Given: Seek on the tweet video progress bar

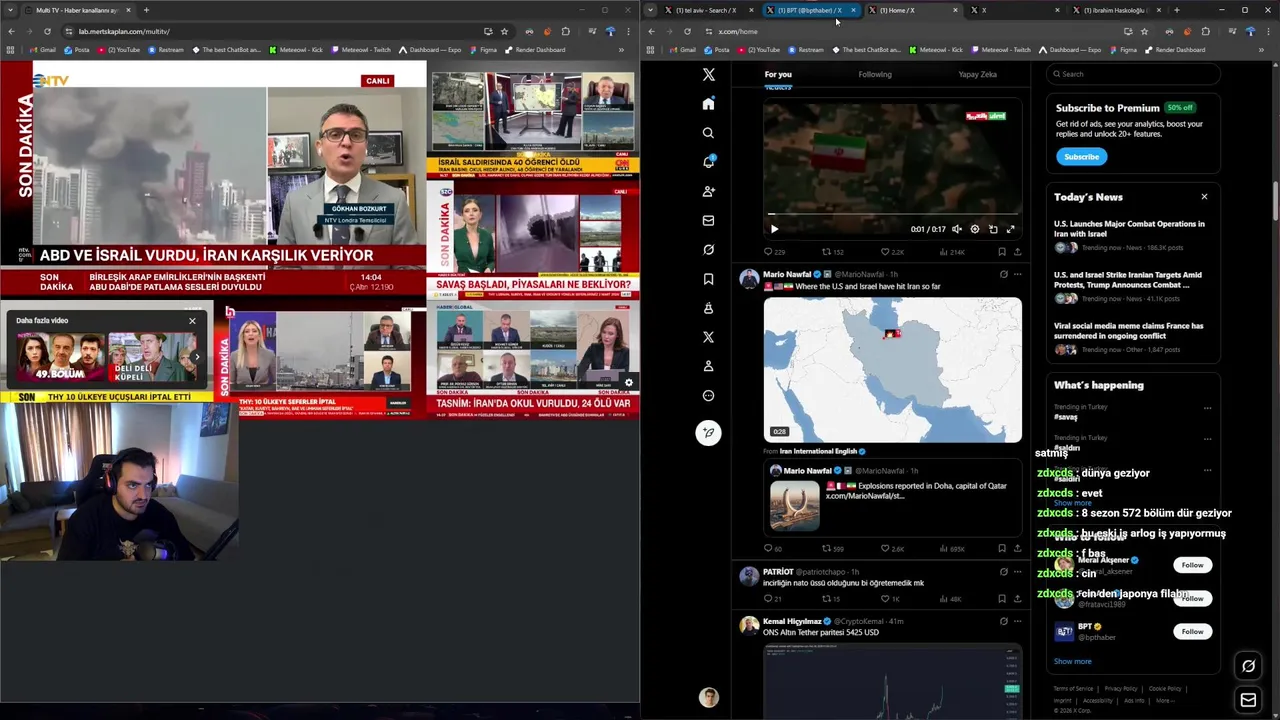Looking at the screenshot, I should point(893,214).
